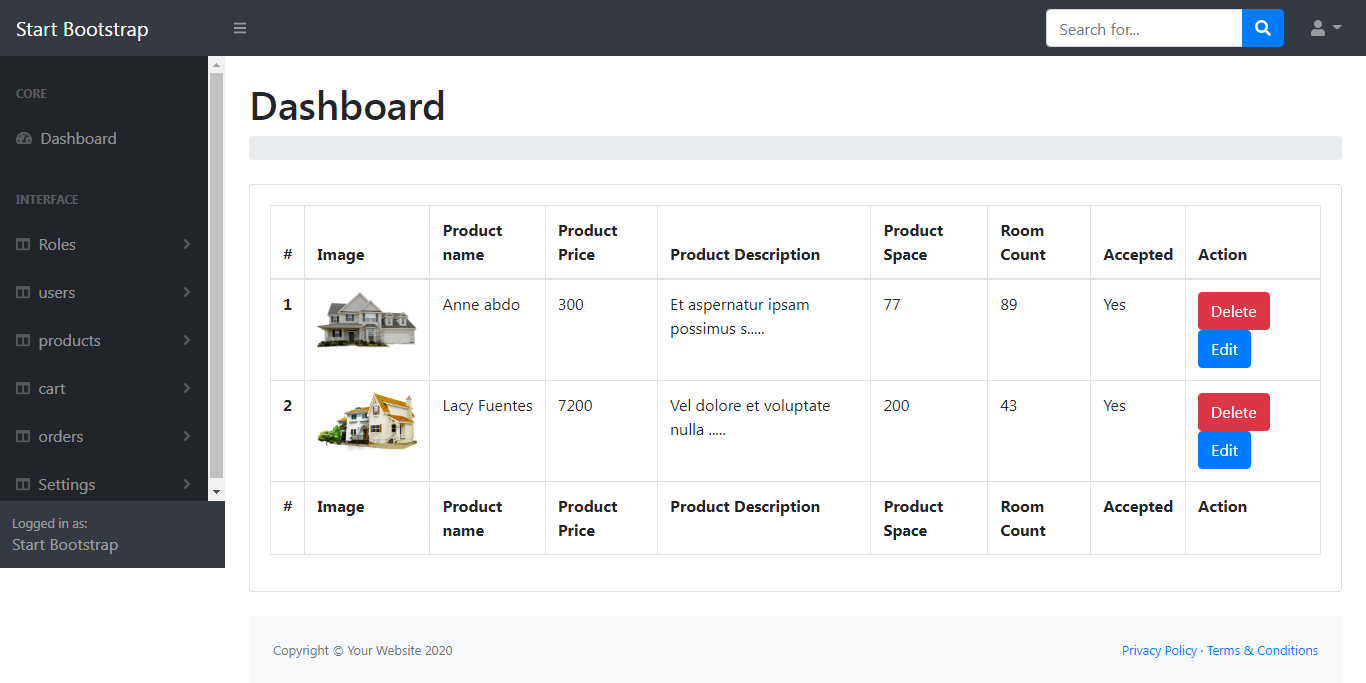Edit the Lacy Fuentes product
This screenshot has width=1366, height=683.
[x=1224, y=450]
